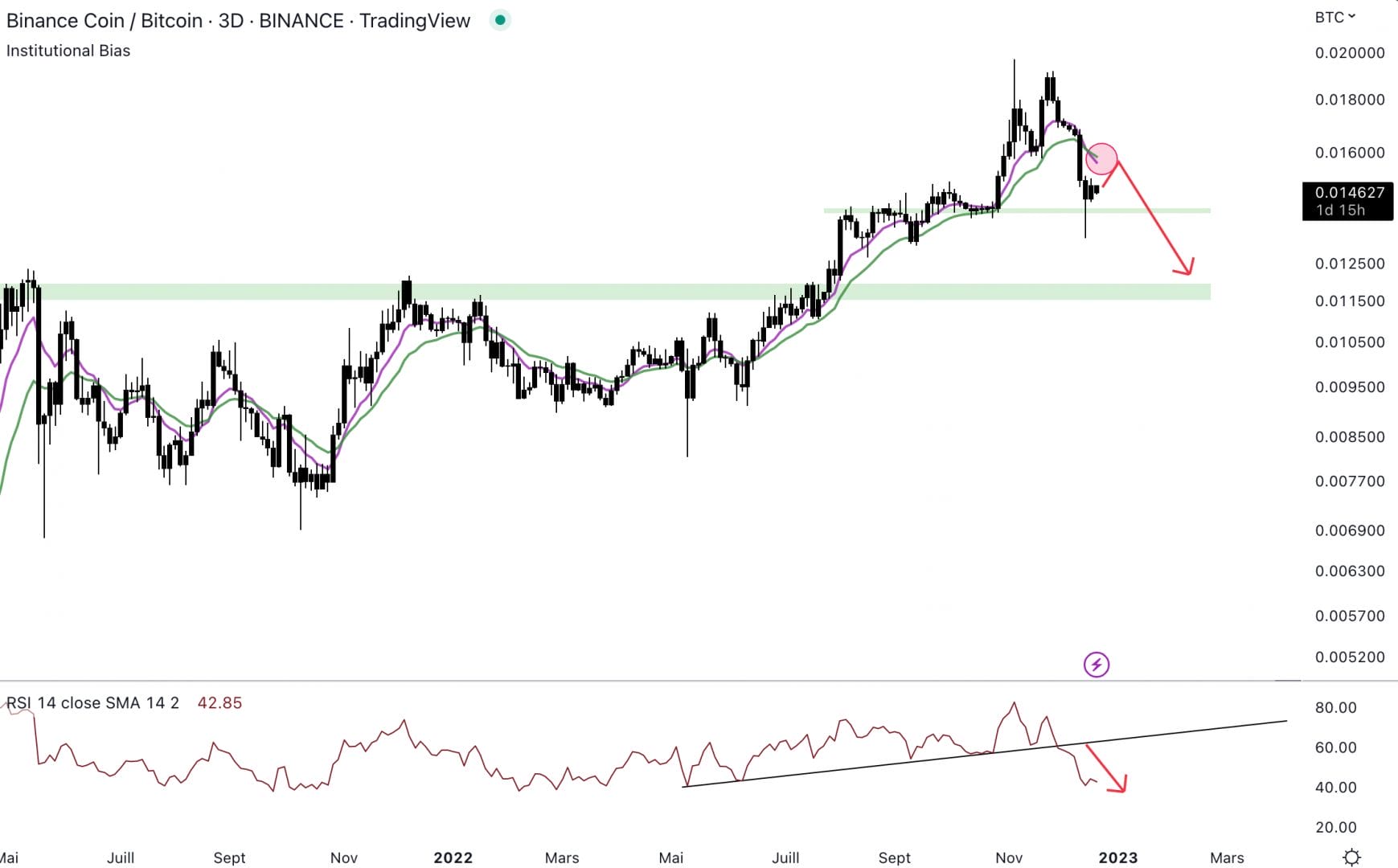Click the pink circle annotation on chart
The height and width of the screenshot is (868, 1398).
click(x=1101, y=159)
